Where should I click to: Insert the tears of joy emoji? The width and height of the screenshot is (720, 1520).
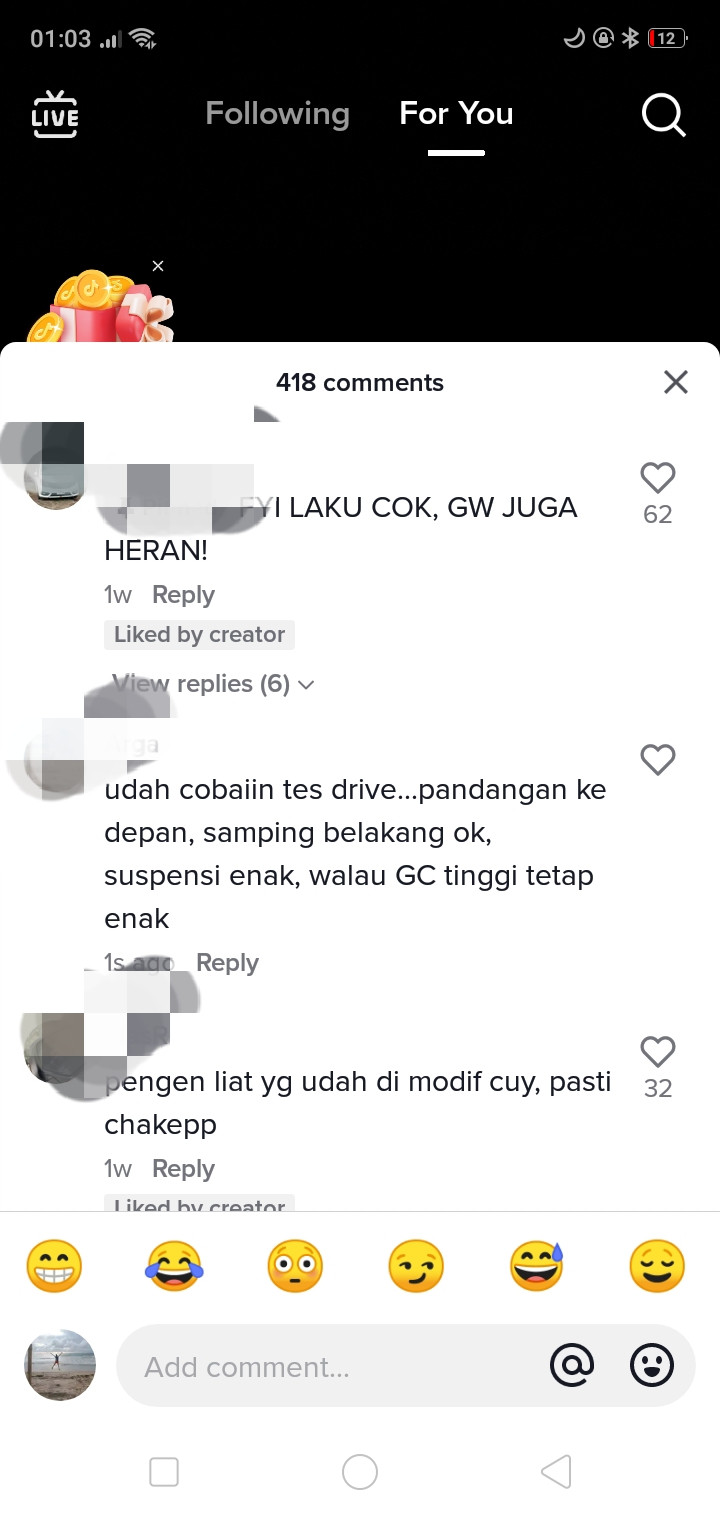coord(174,1266)
